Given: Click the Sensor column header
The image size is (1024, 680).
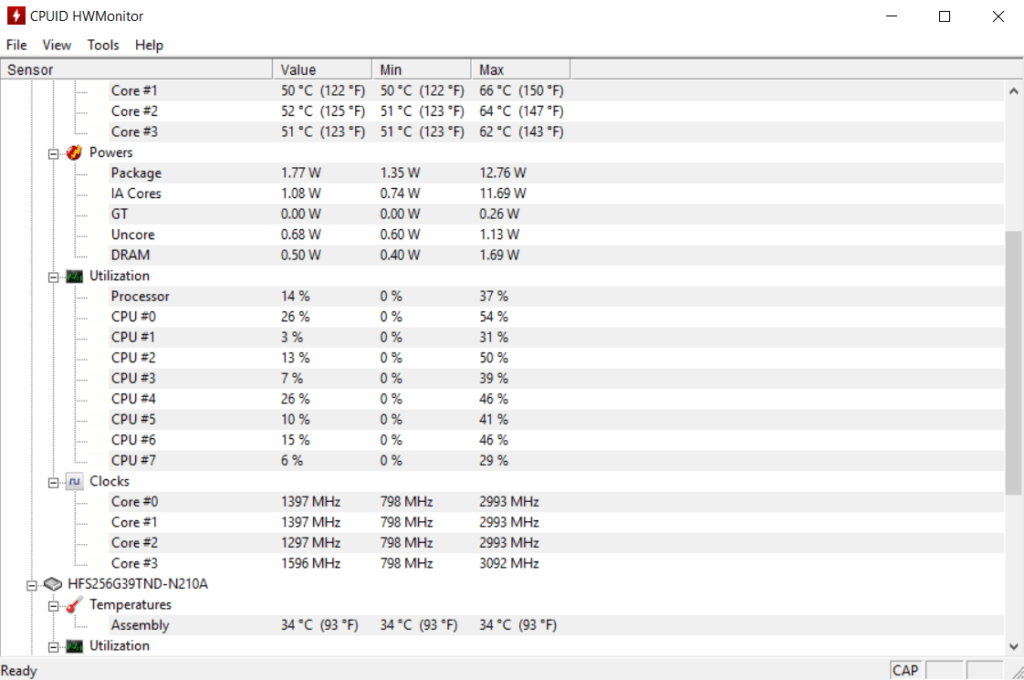Looking at the screenshot, I should 135,69.
